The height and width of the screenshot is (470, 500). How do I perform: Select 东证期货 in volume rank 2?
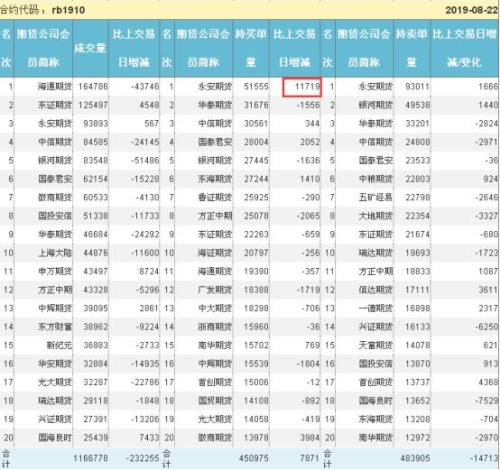pyautogui.click(x=55, y=105)
